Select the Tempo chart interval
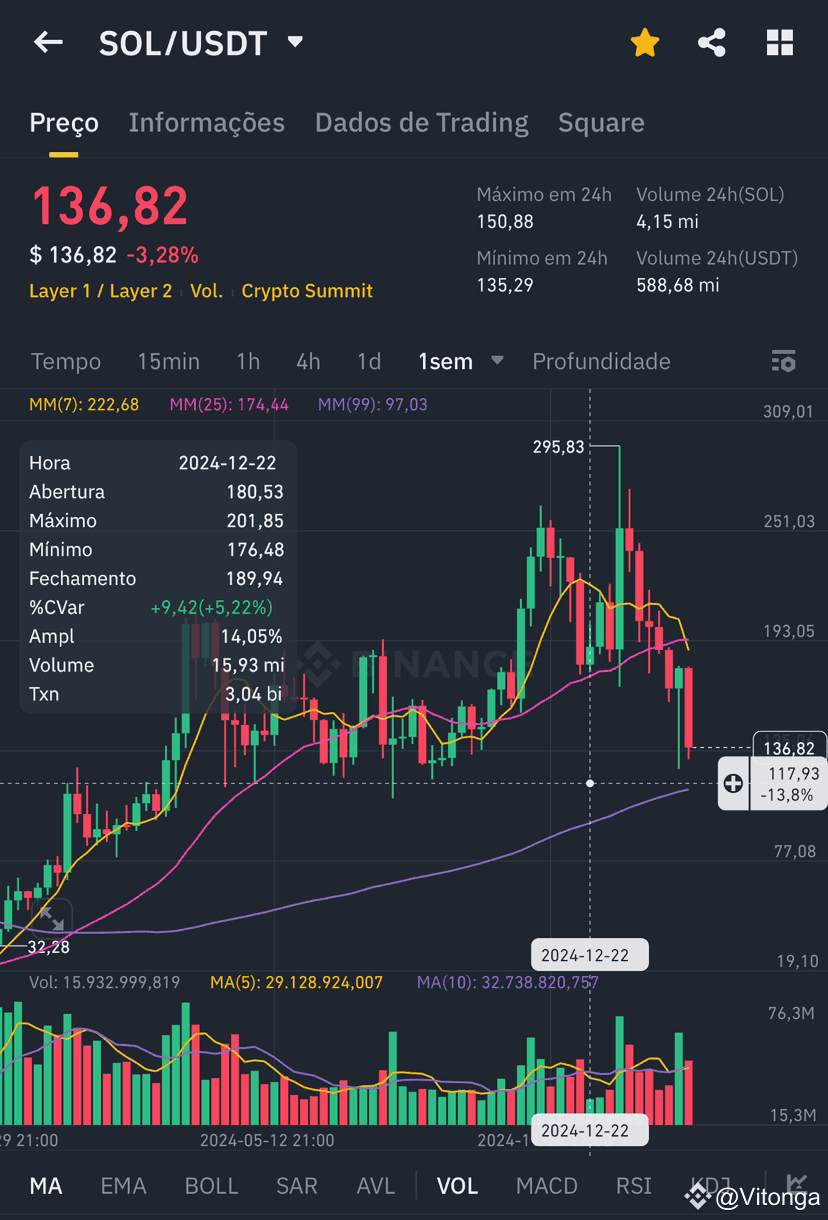828x1220 pixels. click(x=66, y=361)
